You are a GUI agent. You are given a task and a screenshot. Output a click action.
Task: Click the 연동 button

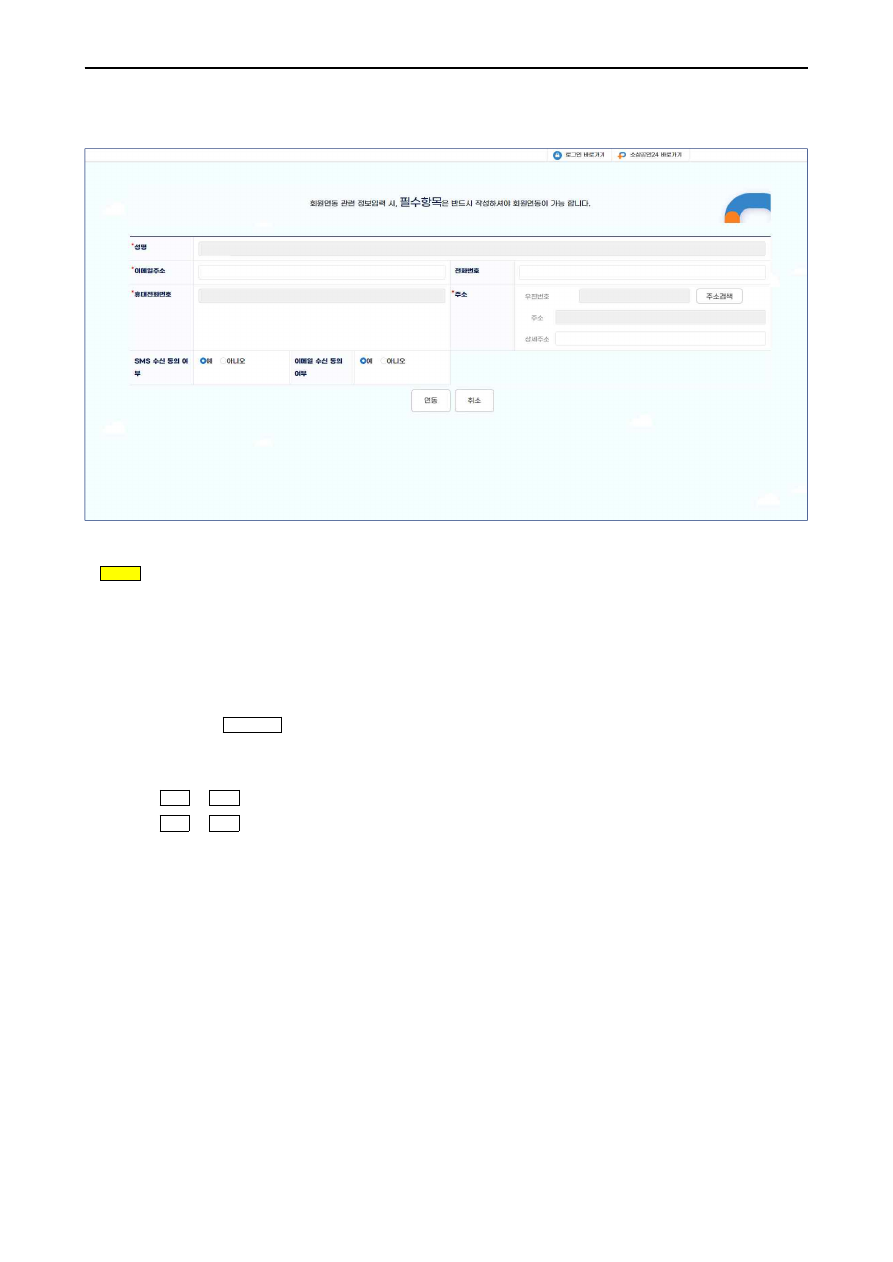[430, 400]
